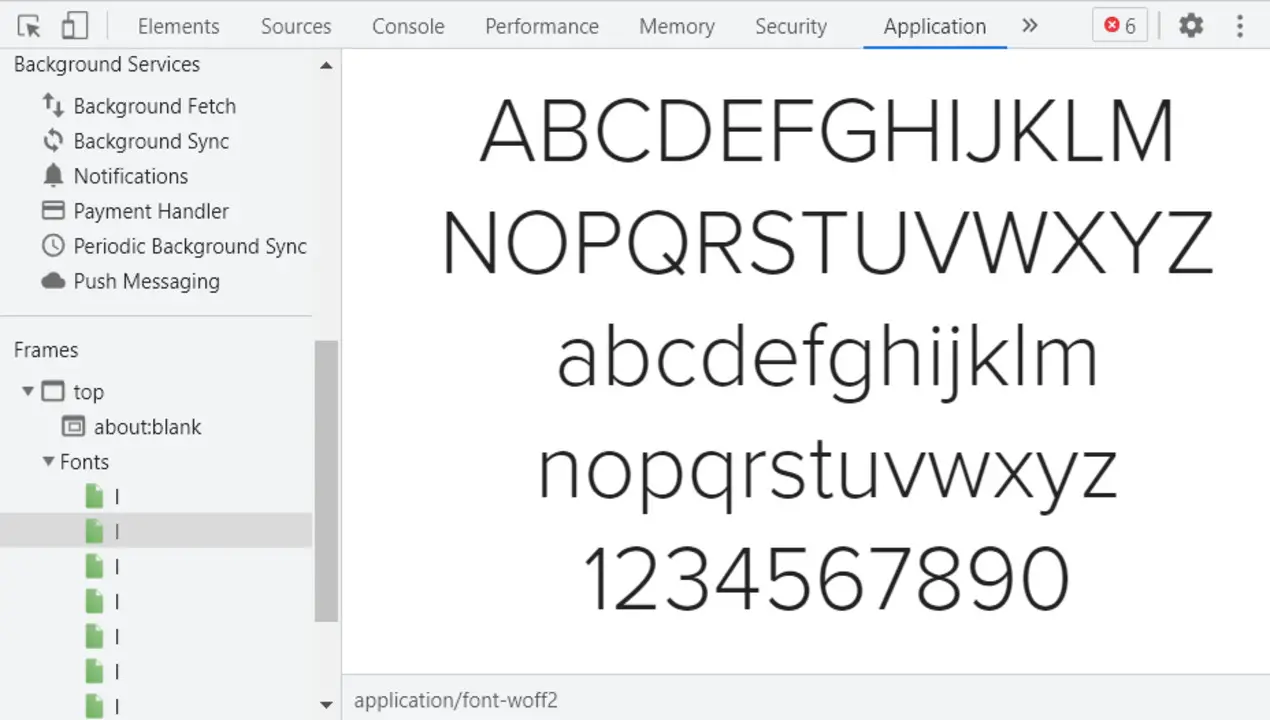The image size is (1270, 720).
Task: Switch to the Memory tab
Action: click(677, 26)
